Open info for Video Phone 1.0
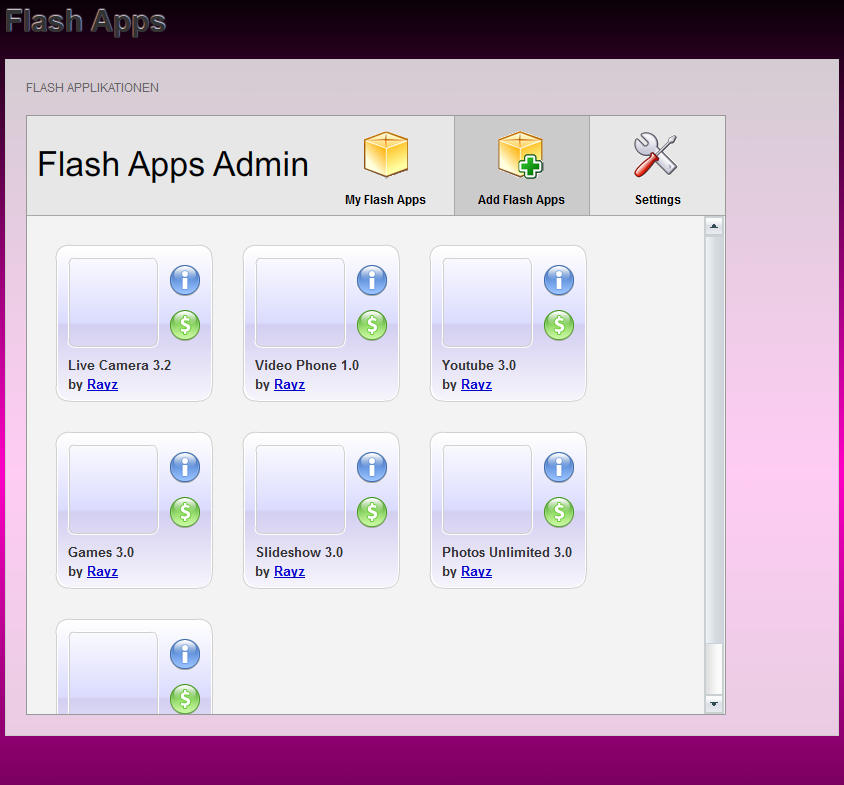Screen dimensions: 844x785 point(372,280)
